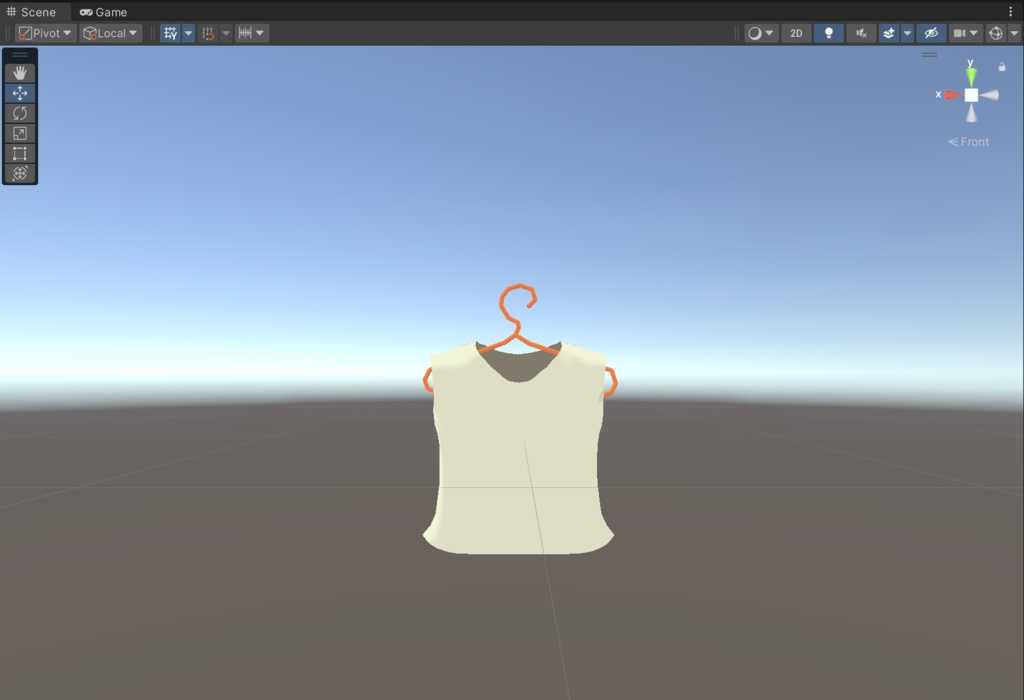The height and width of the screenshot is (700, 1024).
Task: Toggle grid snapping magnet button
Action: (x=208, y=33)
